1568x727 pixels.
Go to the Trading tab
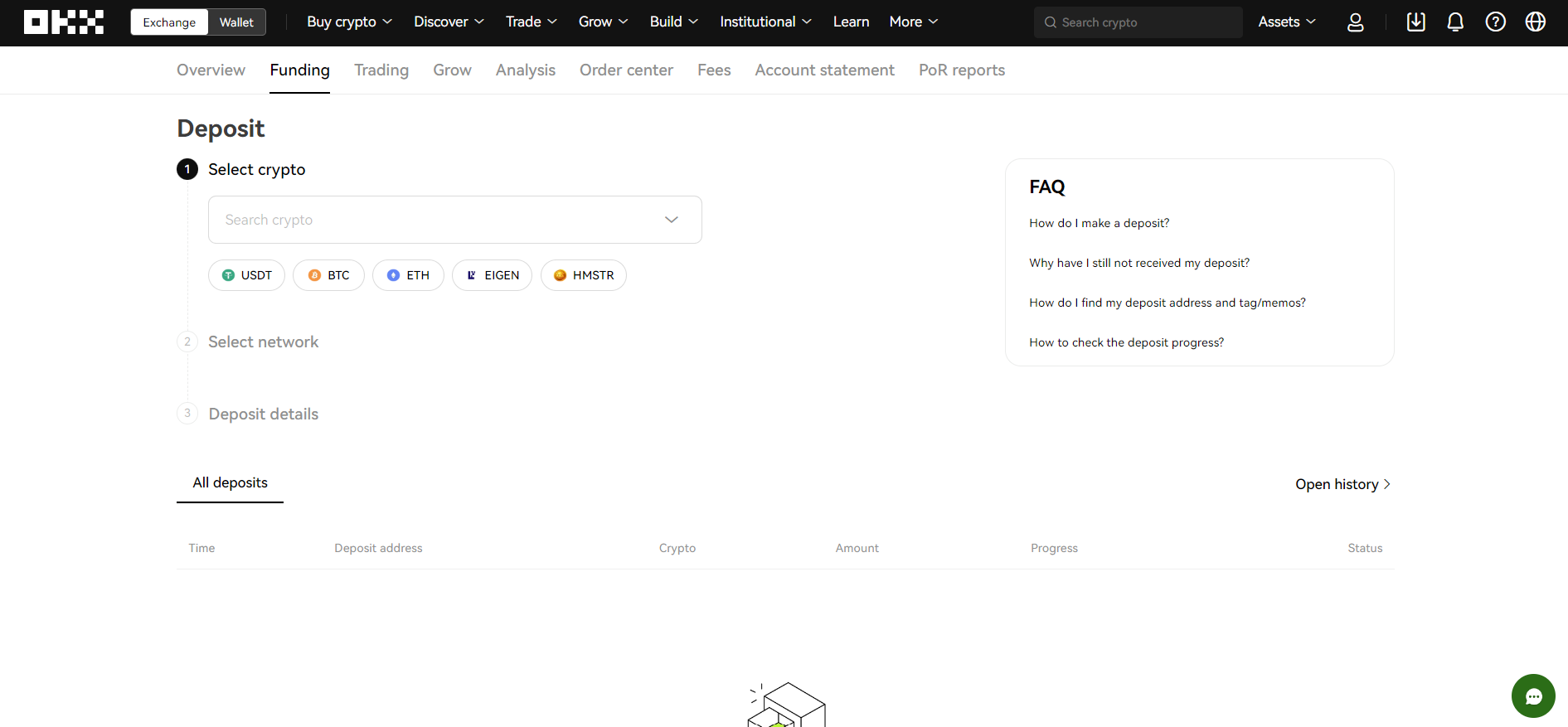pos(381,70)
